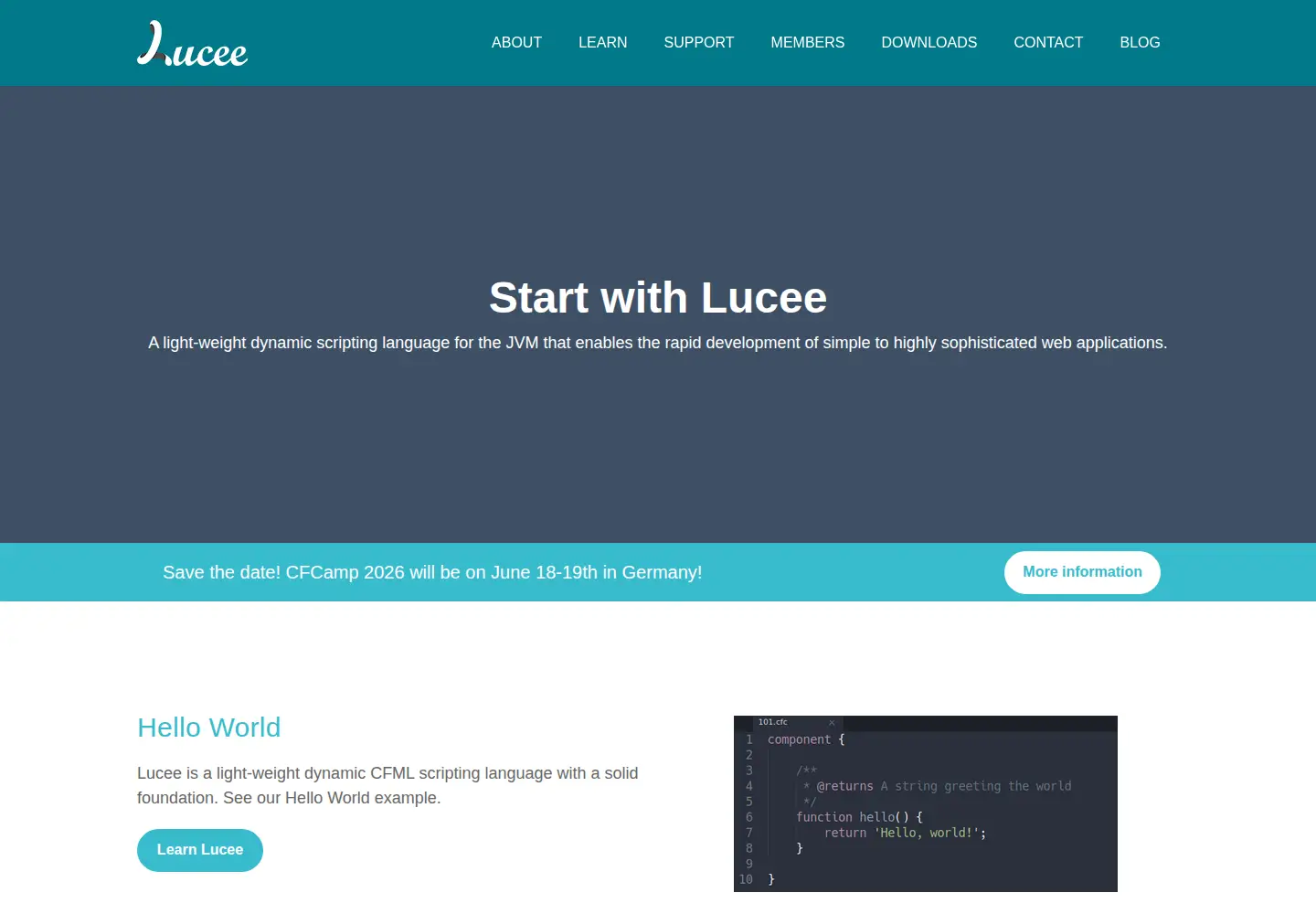
Task: Click the Hello World code example image
Action: click(x=926, y=803)
